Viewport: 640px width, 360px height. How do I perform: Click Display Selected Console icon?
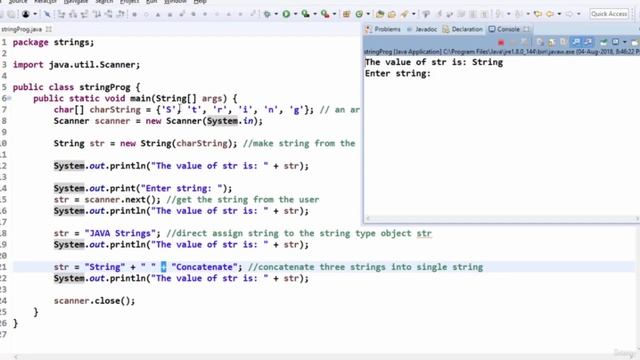point(616,42)
